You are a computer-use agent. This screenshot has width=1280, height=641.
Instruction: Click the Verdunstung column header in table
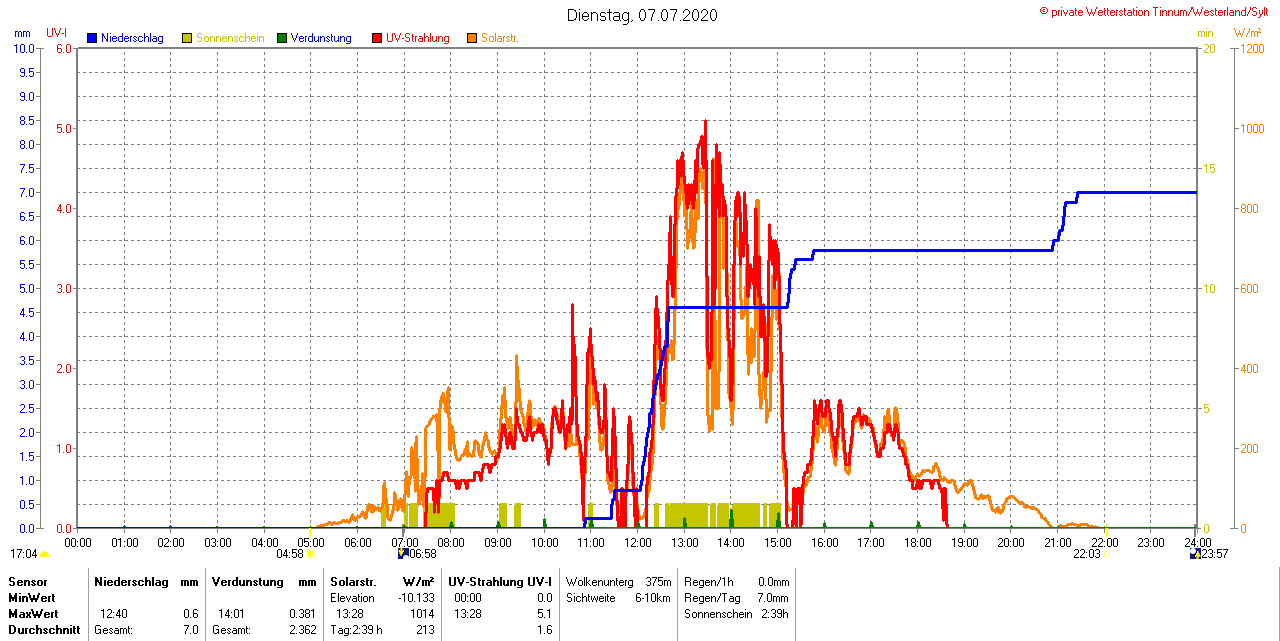click(x=246, y=581)
